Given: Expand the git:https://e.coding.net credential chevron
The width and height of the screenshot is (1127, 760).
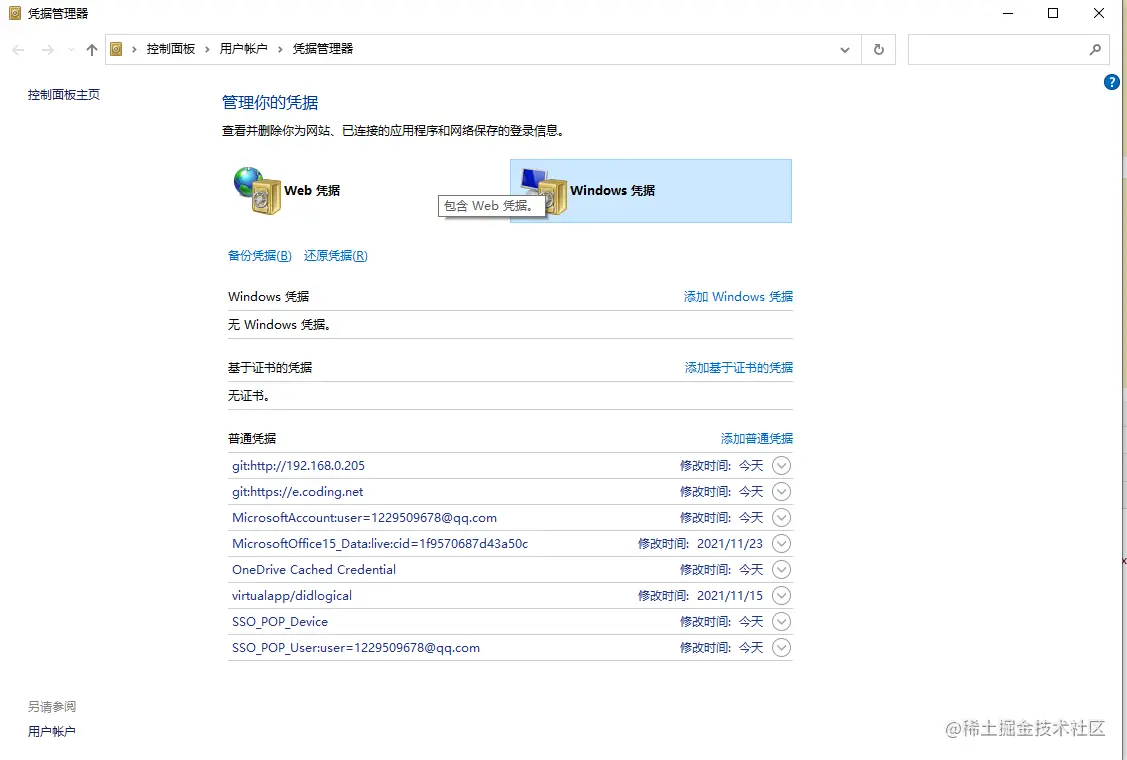Looking at the screenshot, I should click(781, 491).
